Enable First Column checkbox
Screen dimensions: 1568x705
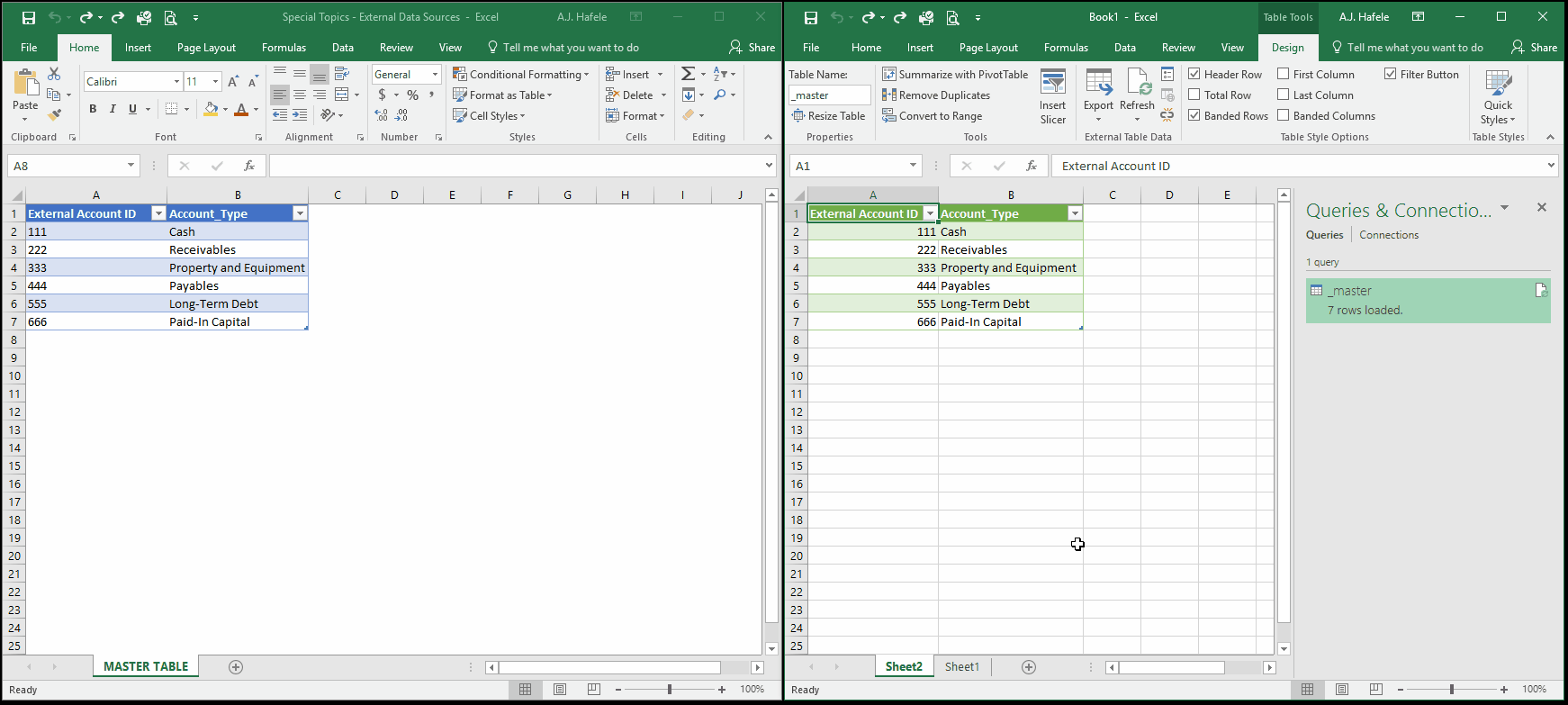click(1284, 74)
